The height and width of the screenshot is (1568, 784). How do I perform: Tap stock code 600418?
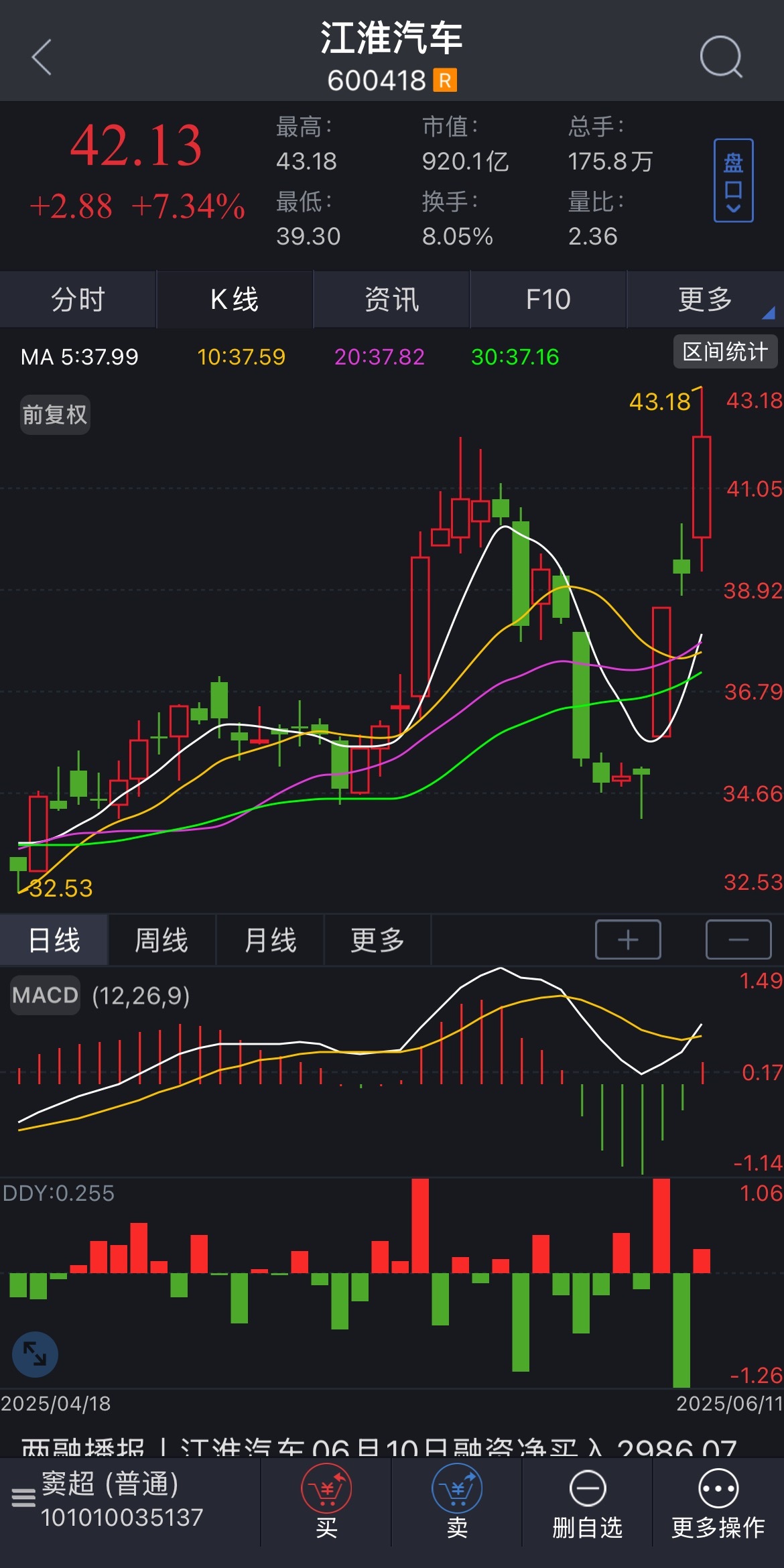coord(377,80)
